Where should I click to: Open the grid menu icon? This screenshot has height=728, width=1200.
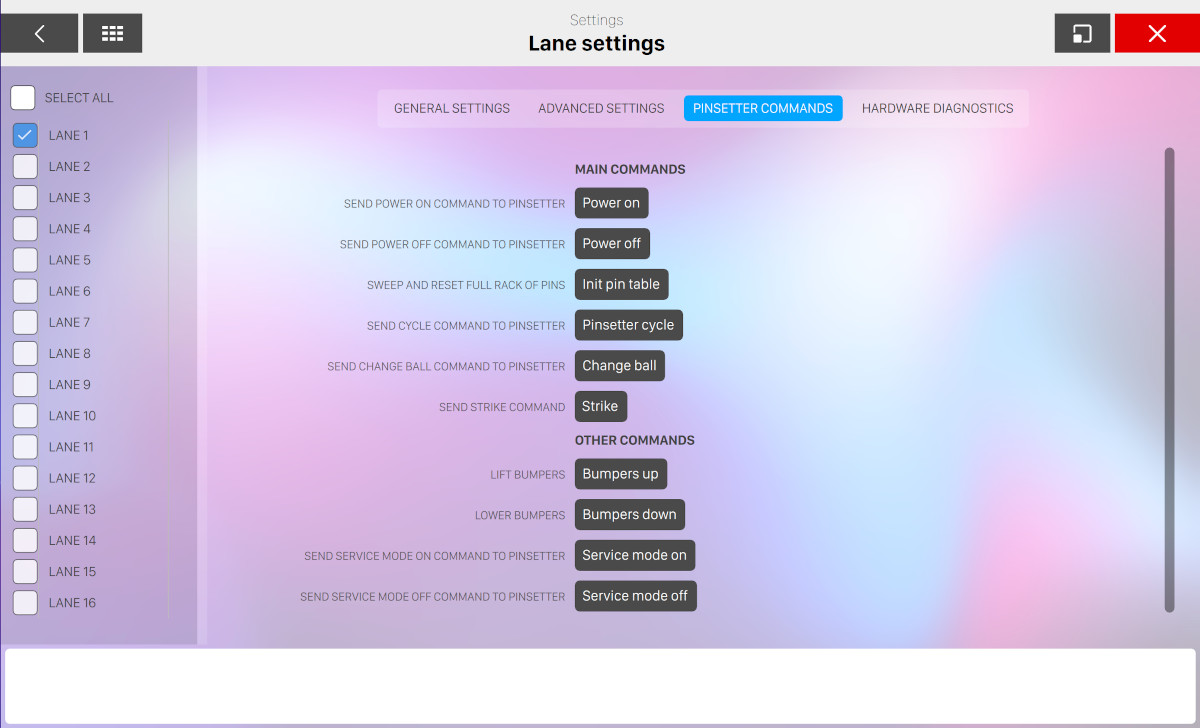pyautogui.click(x=112, y=33)
